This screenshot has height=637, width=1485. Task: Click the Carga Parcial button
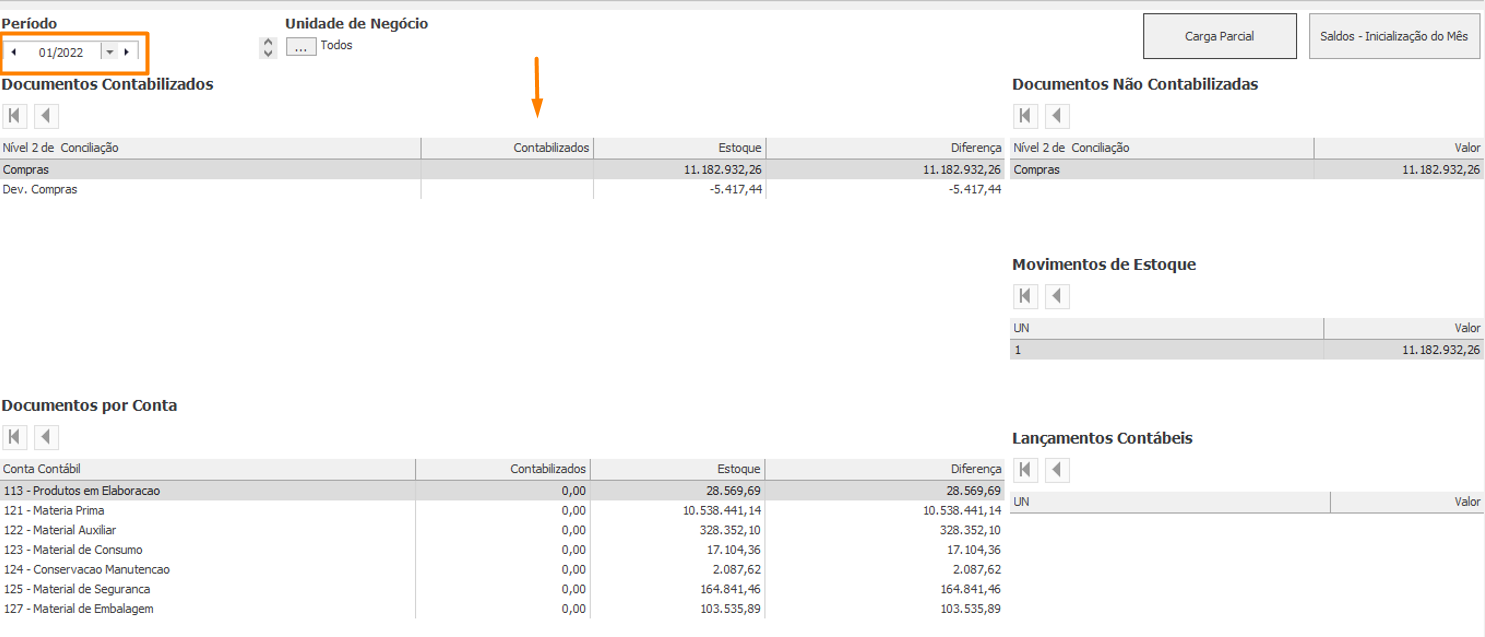[1219, 36]
